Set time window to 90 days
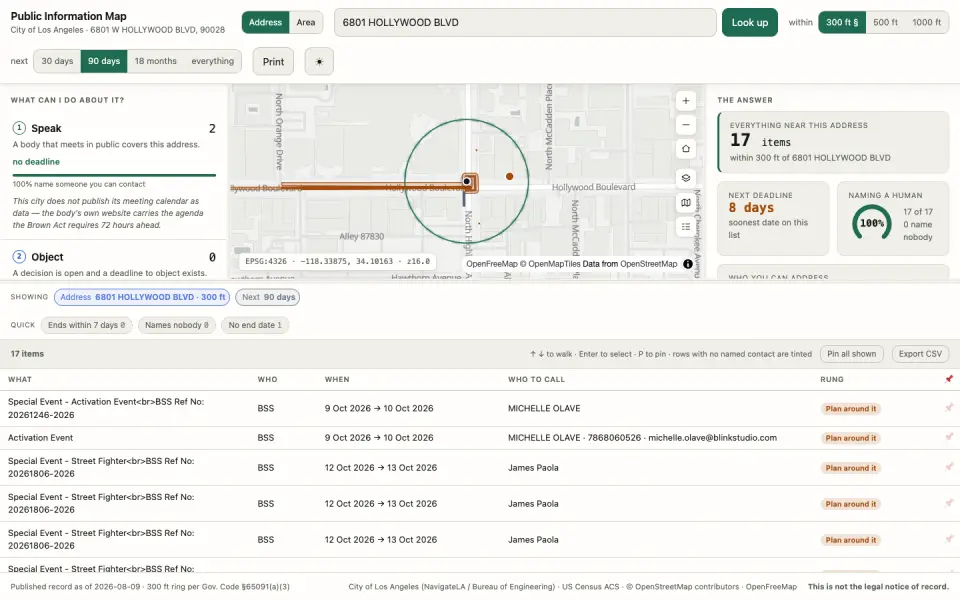Viewport: 960px width, 600px height. [x=104, y=61]
